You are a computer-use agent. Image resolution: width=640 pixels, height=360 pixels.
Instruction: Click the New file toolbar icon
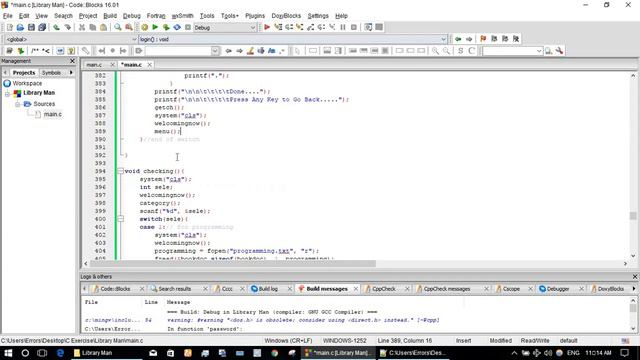pyautogui.click(x=9, y=27)
